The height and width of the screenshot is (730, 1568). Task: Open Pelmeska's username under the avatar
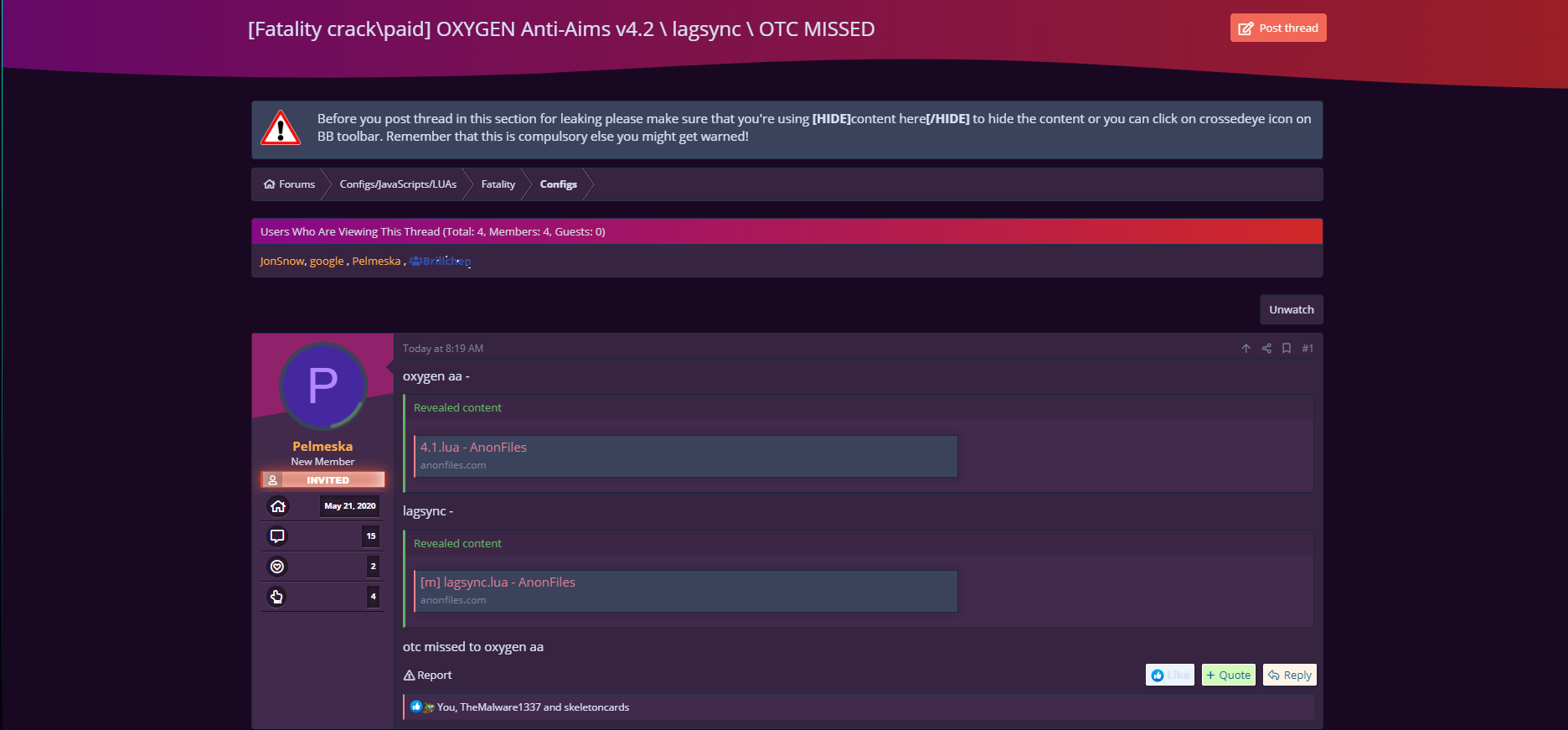(x=322, y=447)
